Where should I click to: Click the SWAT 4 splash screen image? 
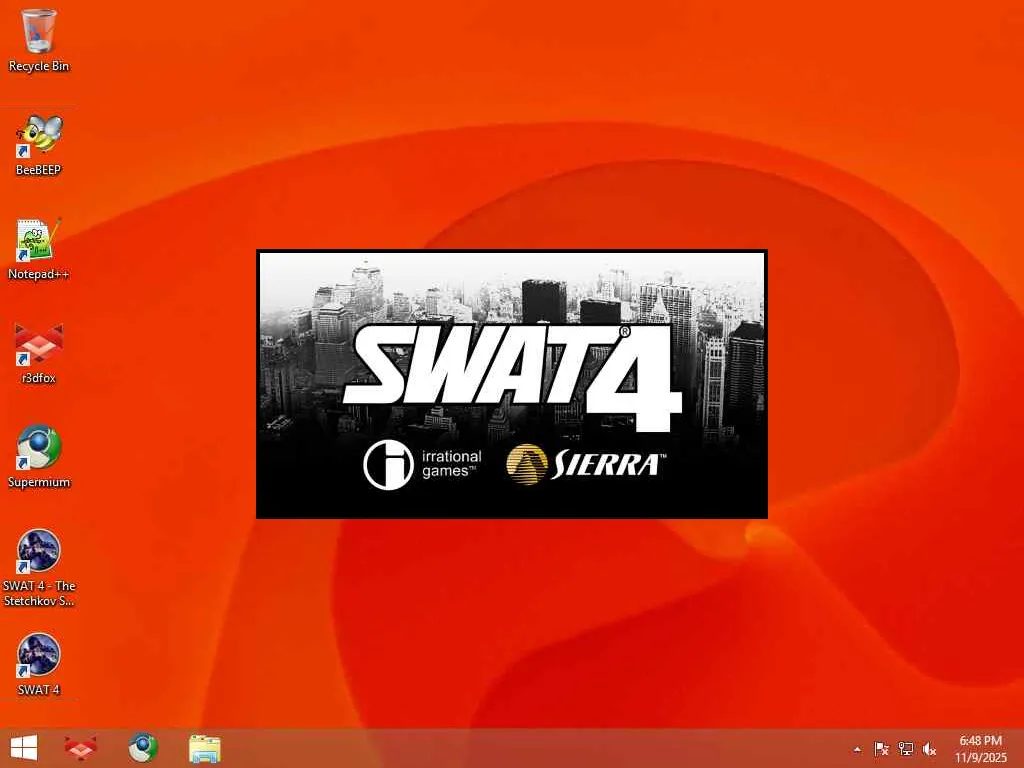[512, 384]
